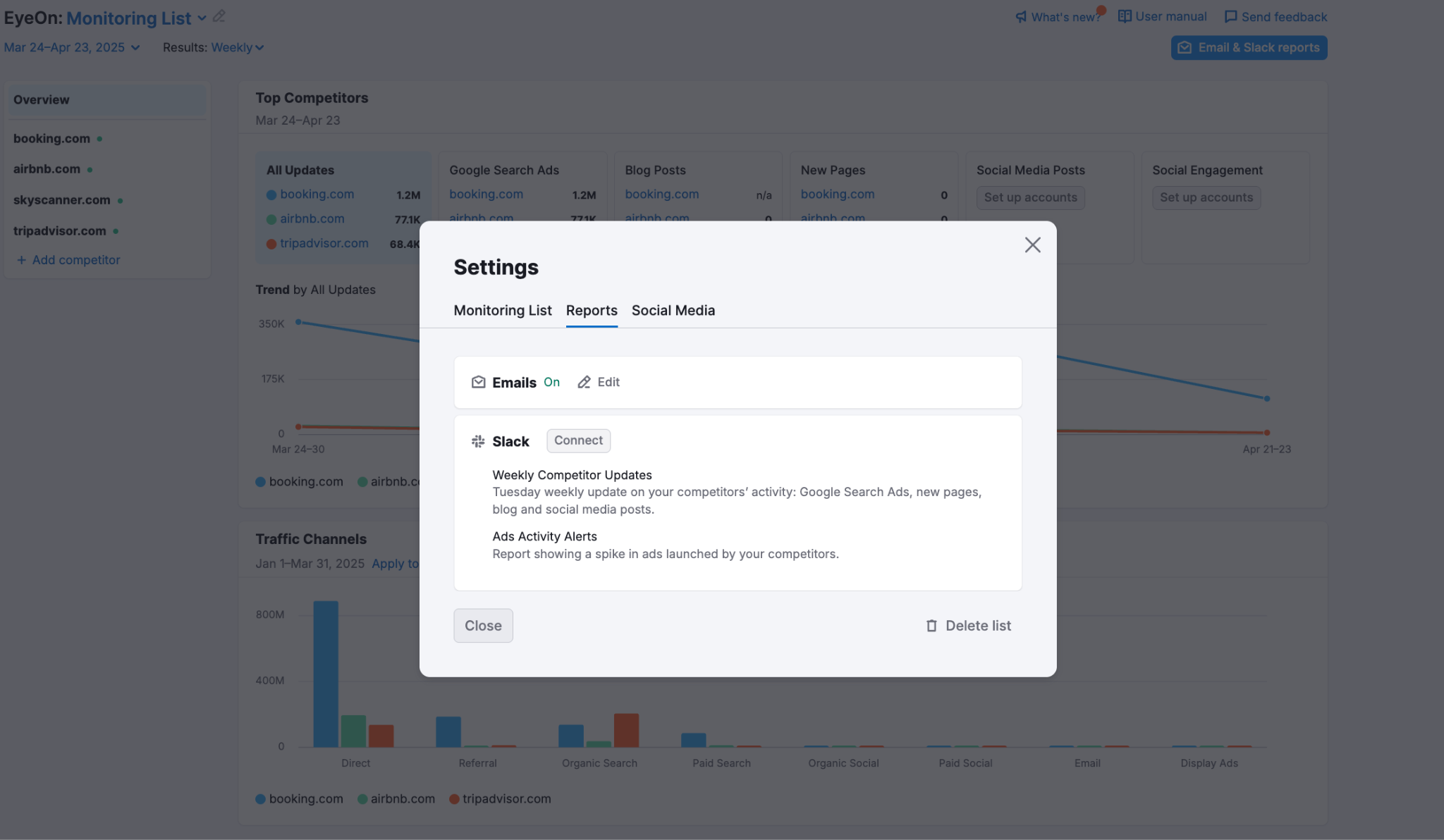This screenshot has height=840, width=1444.
Task: Click the Slack logo icon in Settings
Action: click(477, 440)
